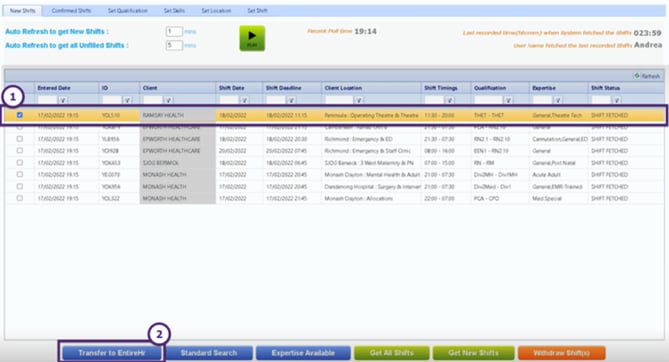Image resolution: width=669 pixels, height=362 pixels.
Task: Click the 22:00 - 07:00 shift timings cell
Action: [446, 199]
